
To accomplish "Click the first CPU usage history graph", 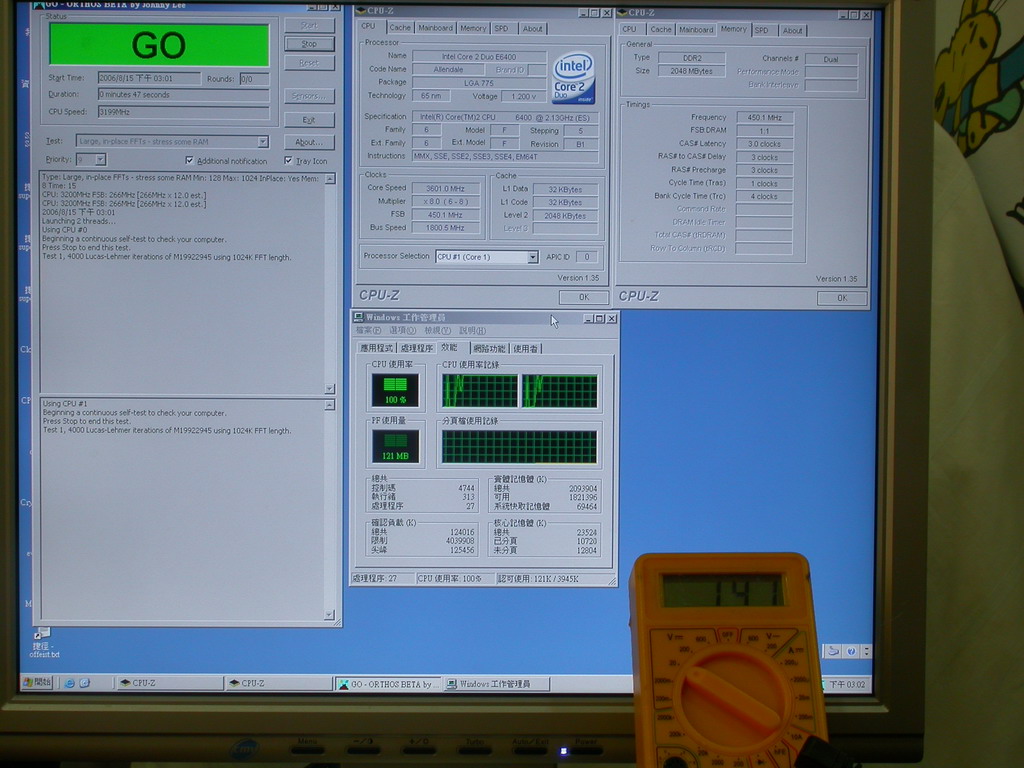I will point(480,391).
